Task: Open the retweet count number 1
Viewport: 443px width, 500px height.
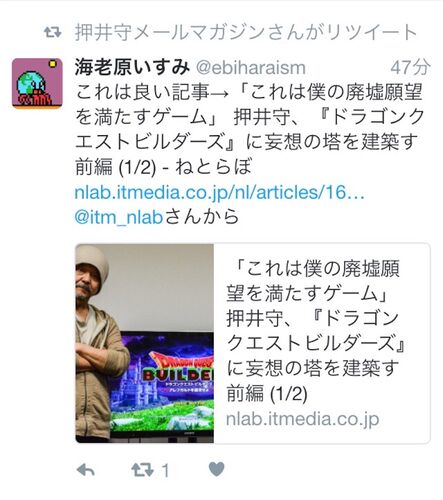Action: [165, 471]
